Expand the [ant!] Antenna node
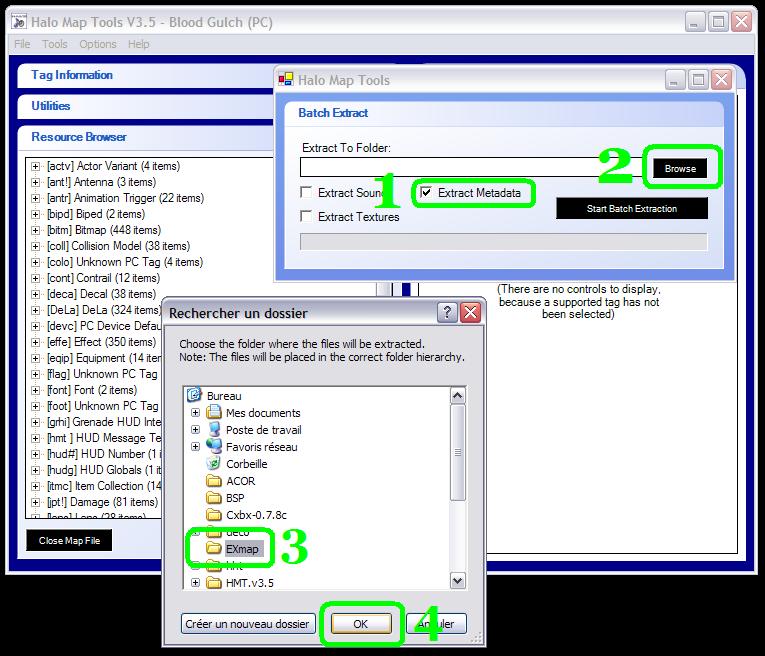The width and height of the screenshot is (765, 656). coord(35,182)
